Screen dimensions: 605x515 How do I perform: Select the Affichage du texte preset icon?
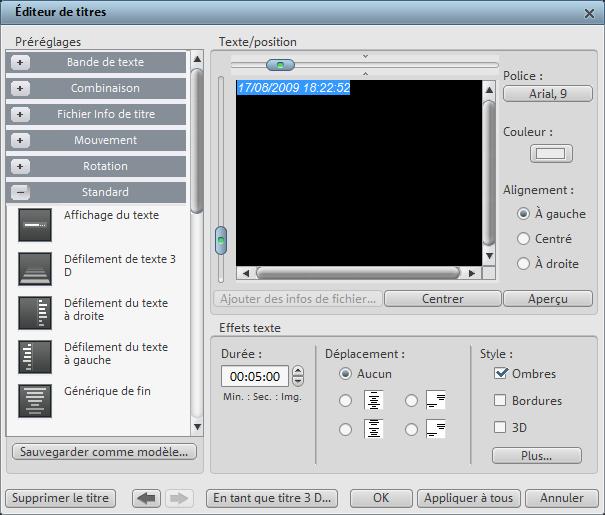click(x=35, y=226)
